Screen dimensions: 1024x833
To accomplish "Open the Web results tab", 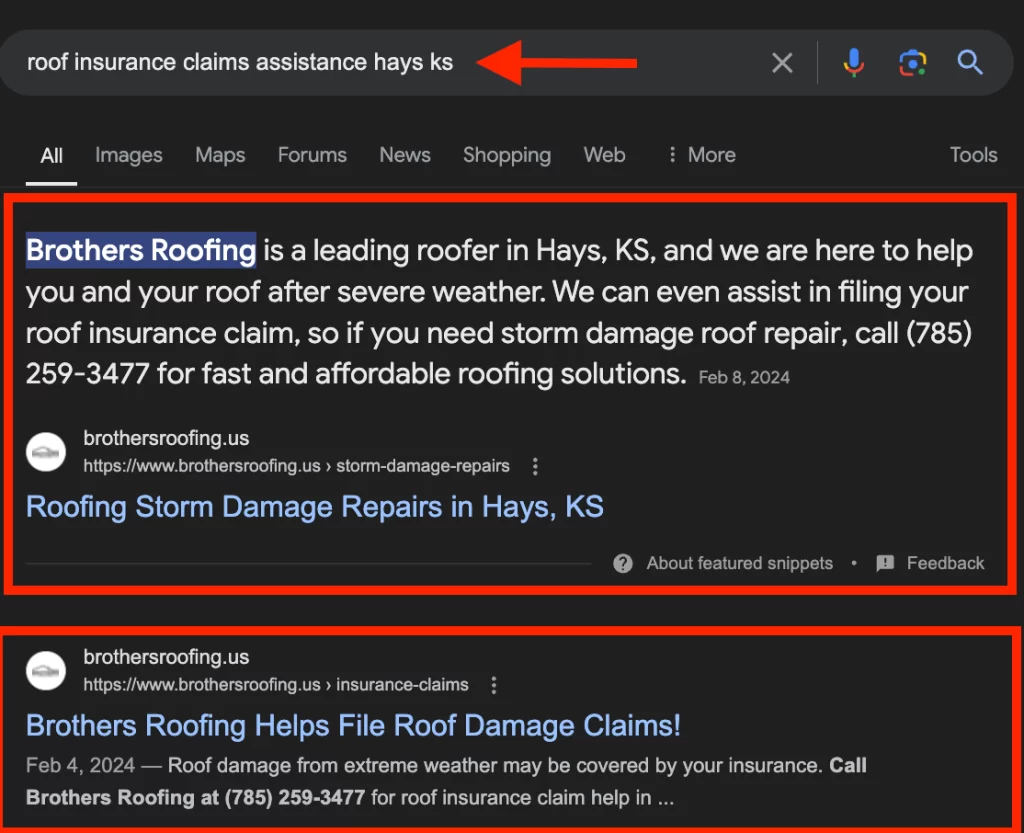I will 604,155.
